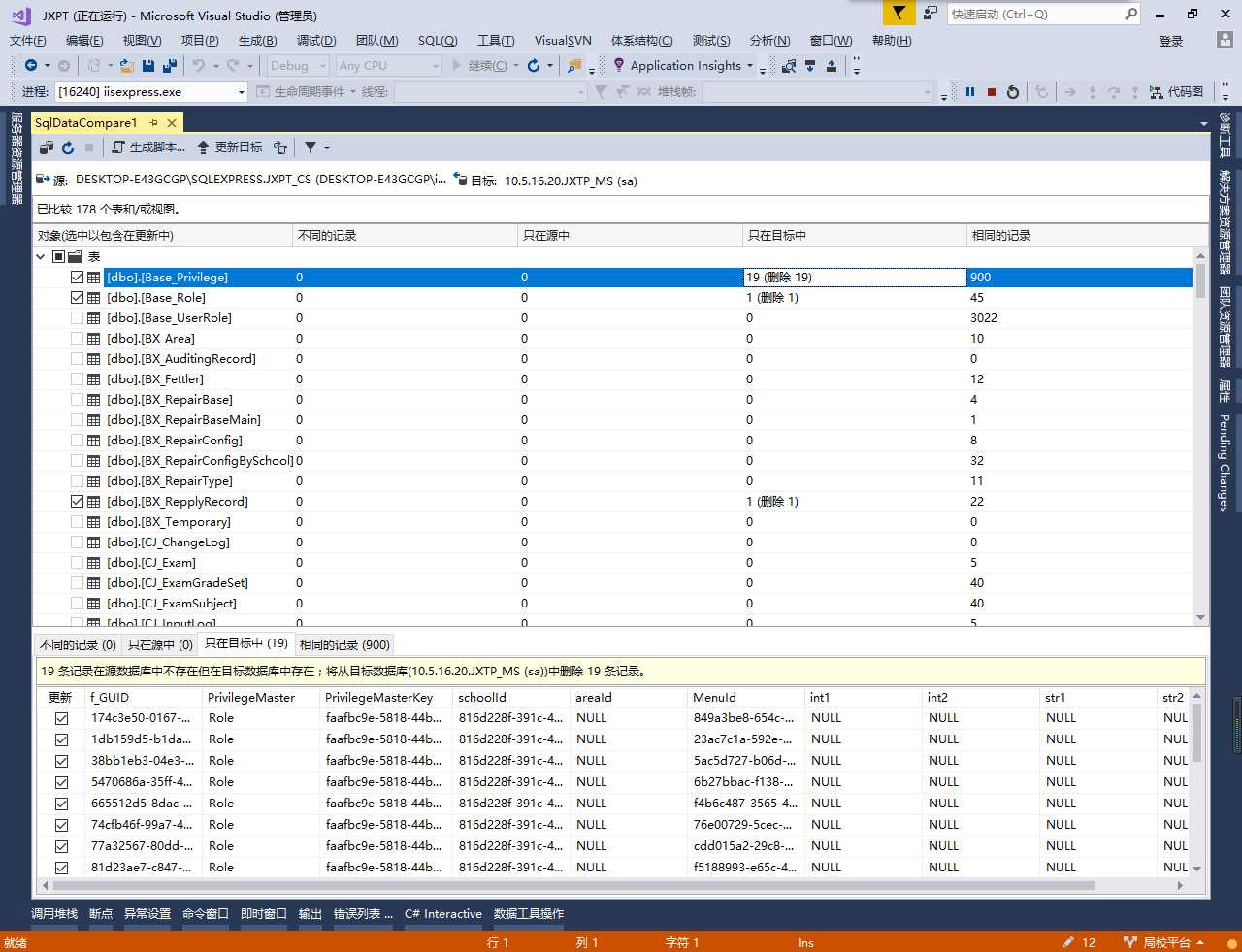The width and height of the screenshot is (1242, 952).
Task: Click the account avatar icon
Action: (x=1225, y=40)
